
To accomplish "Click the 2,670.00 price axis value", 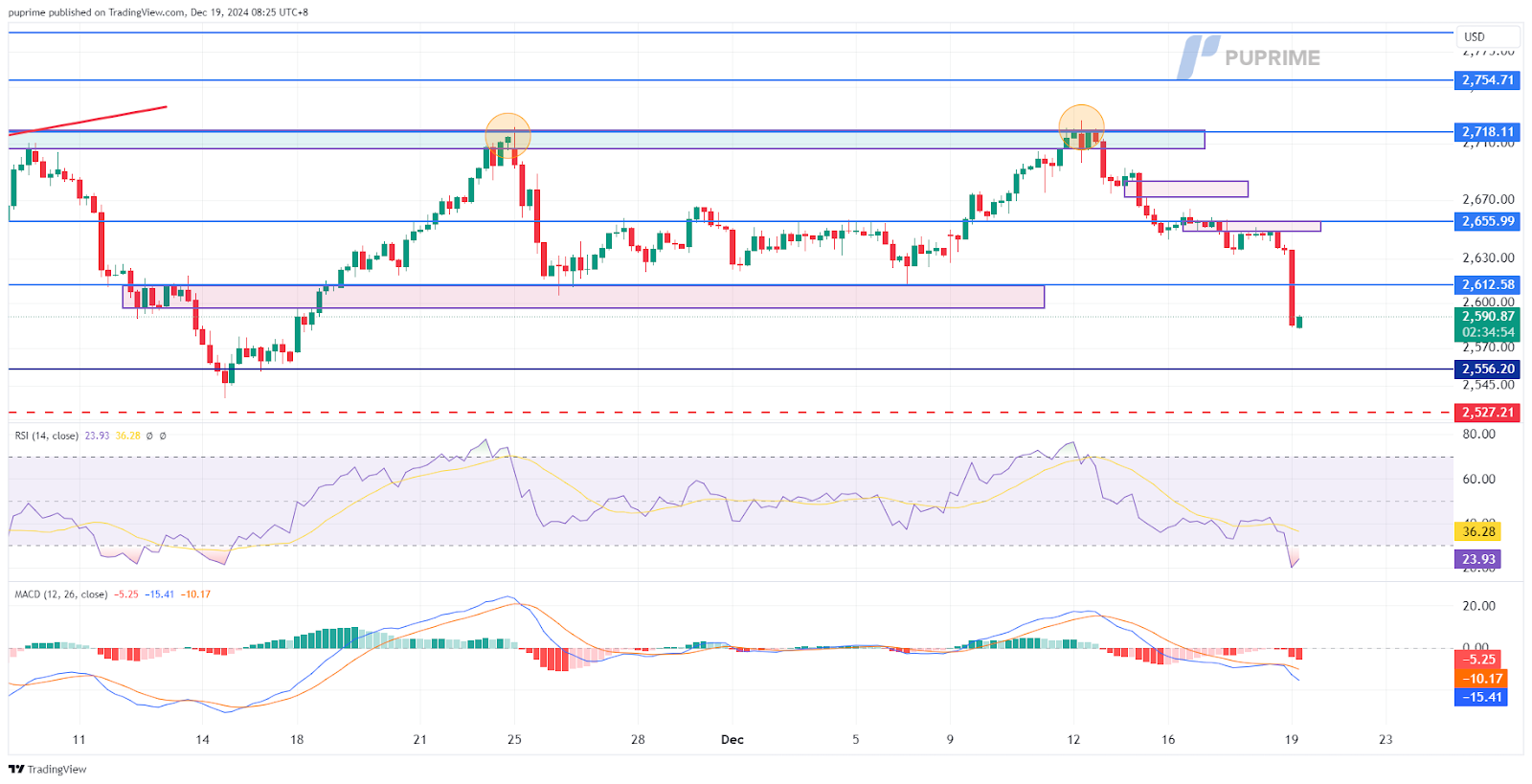I will [1488, 199].
